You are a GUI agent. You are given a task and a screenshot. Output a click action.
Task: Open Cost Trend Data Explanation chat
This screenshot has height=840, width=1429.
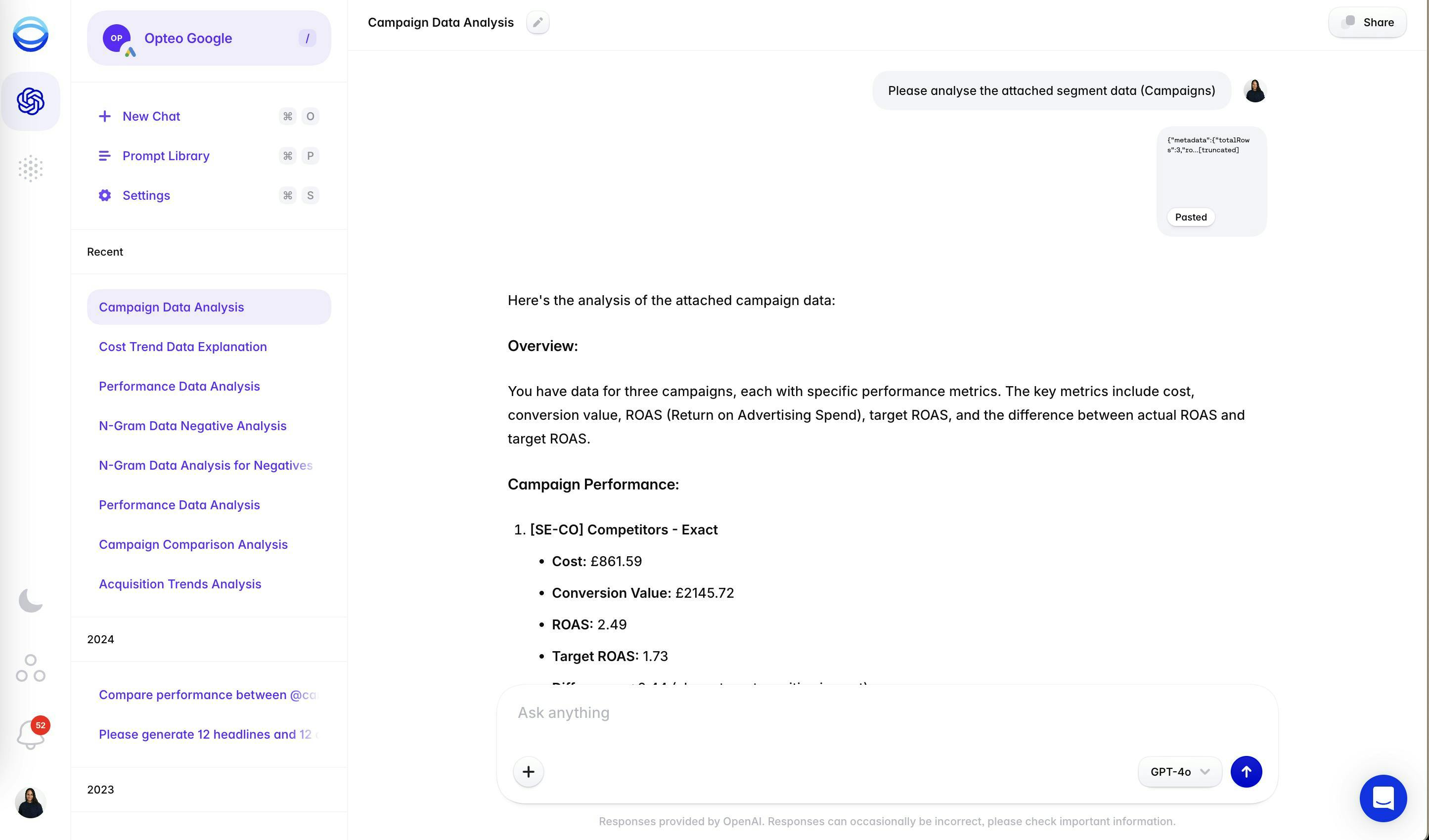(x=182, y=347)
